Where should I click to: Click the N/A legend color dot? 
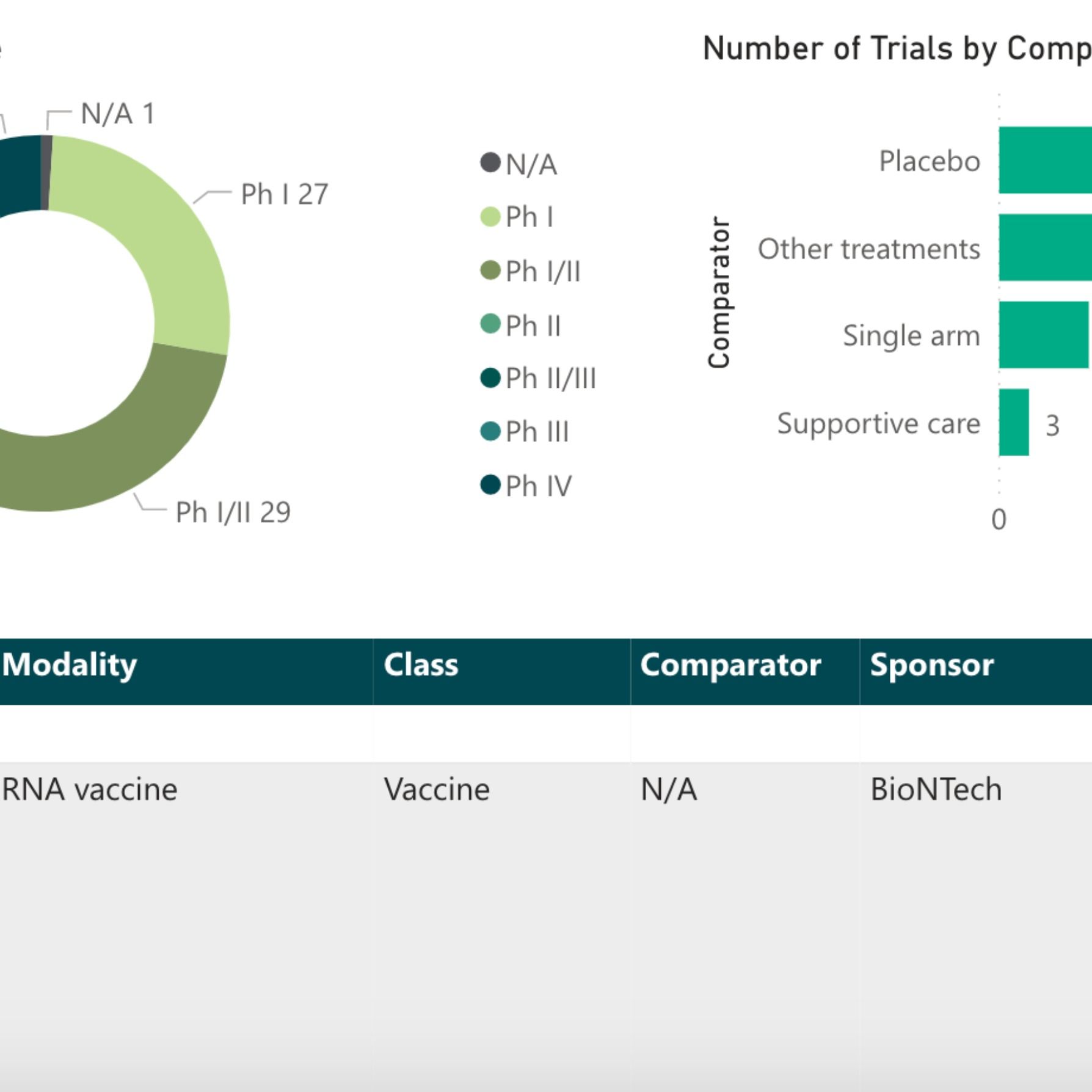tap(490, 162)
